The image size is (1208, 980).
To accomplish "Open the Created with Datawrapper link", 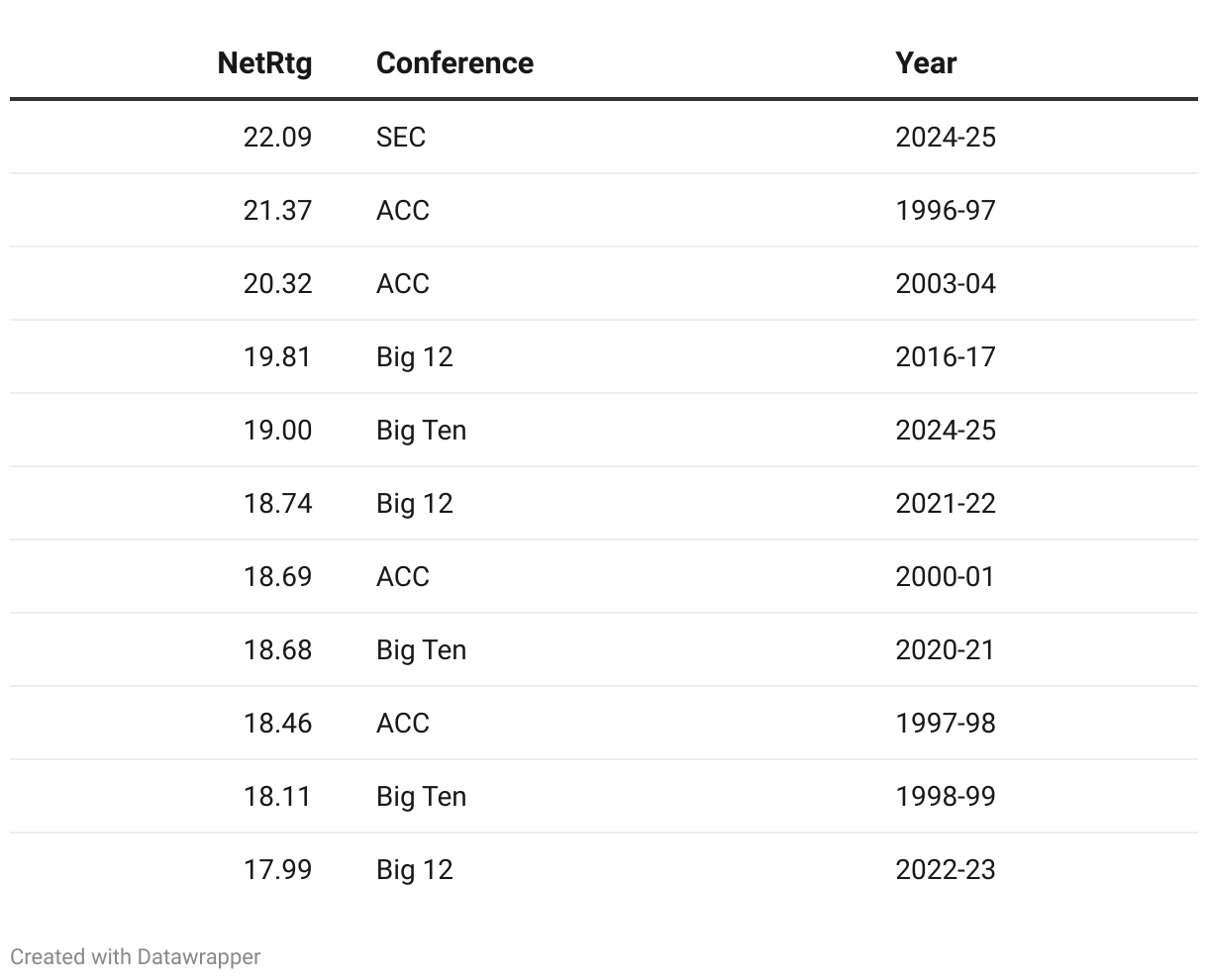I will point(136,957).
